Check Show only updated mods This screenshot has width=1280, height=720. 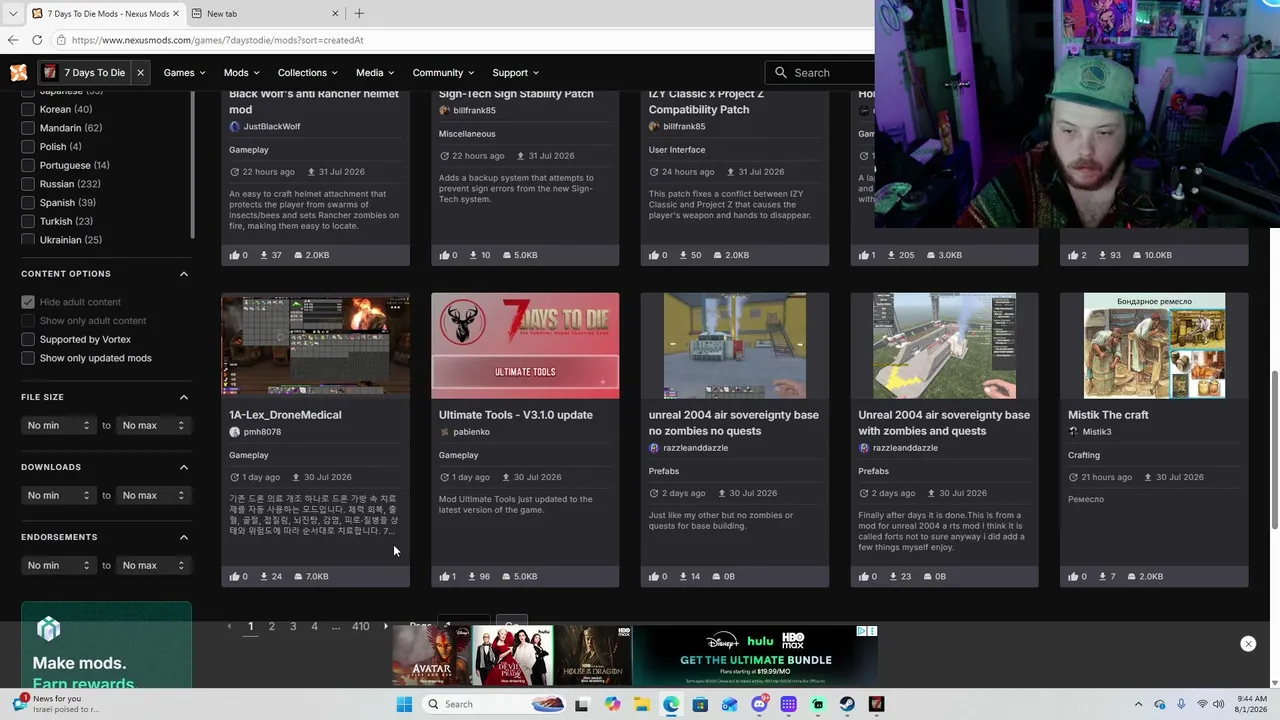tap(28, 358)
